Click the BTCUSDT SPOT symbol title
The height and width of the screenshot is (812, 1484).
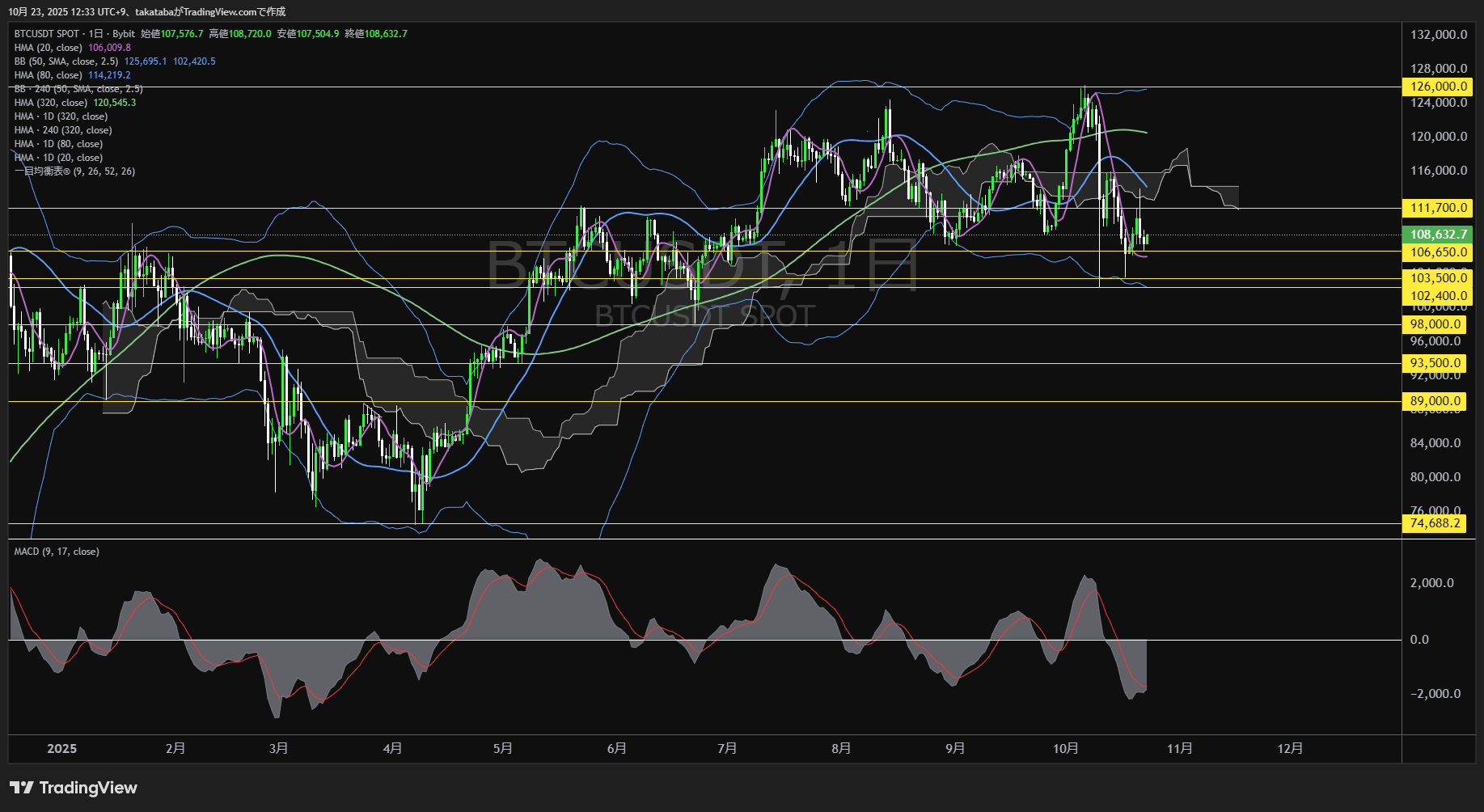47,34
